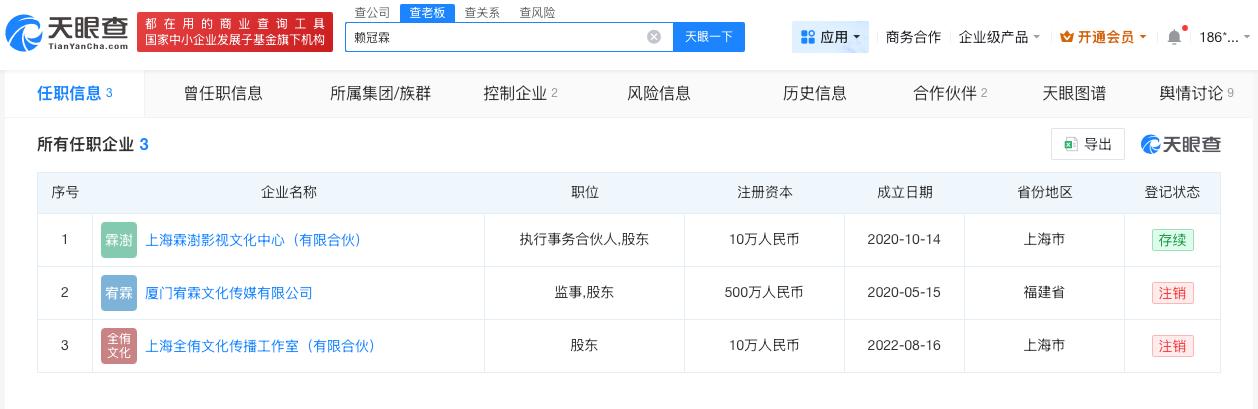Open the 应用 apps grid menu
This screenshot has width=1258, height=409.
830,37
